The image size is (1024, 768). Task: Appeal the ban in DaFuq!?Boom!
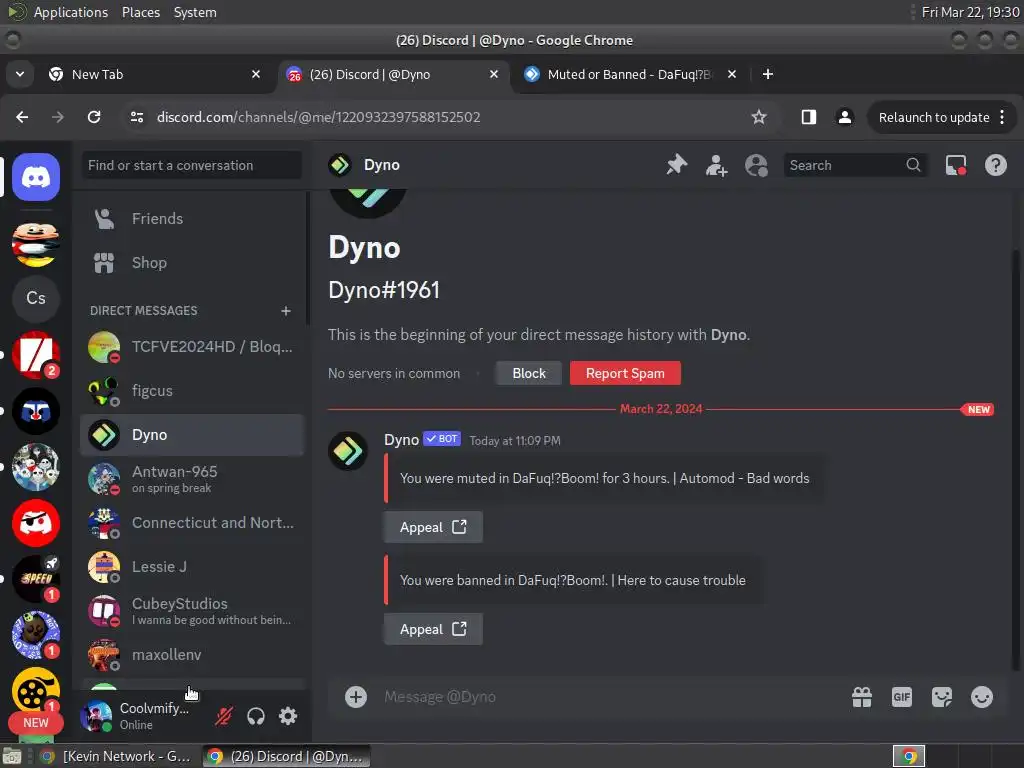tap(433, 629)
